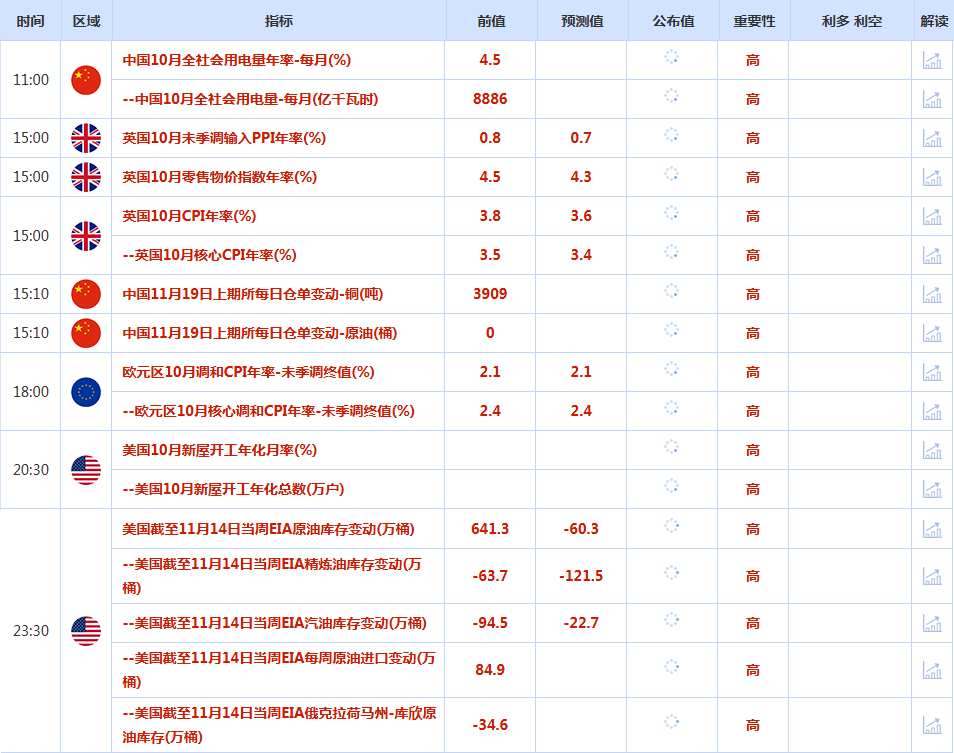Open 英国10月零售物价指数年率(%) indicator
The image size is (954, 753).
point(220,177)
